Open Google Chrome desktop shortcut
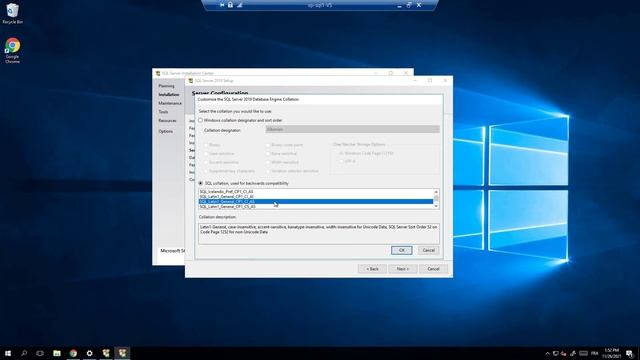 tap(12, 50)
